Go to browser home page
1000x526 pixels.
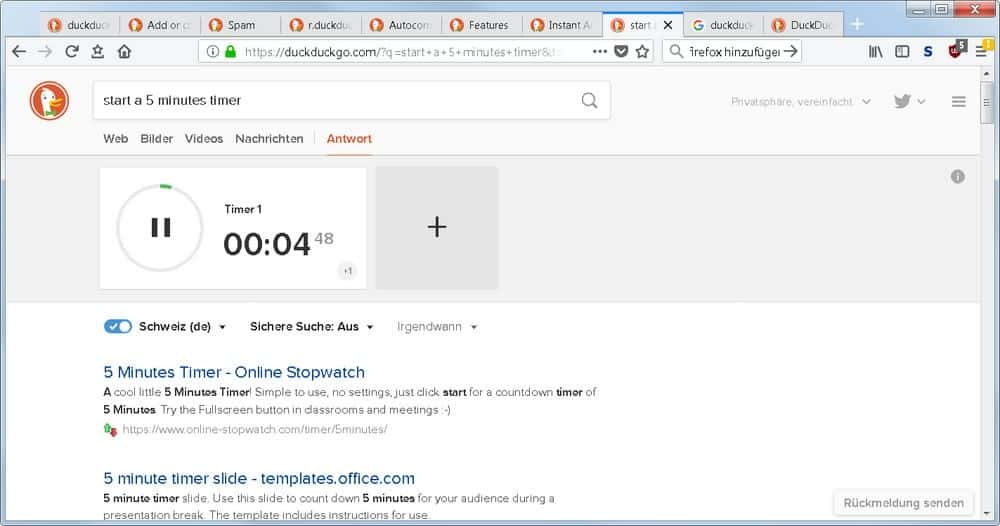pos(124,51)
